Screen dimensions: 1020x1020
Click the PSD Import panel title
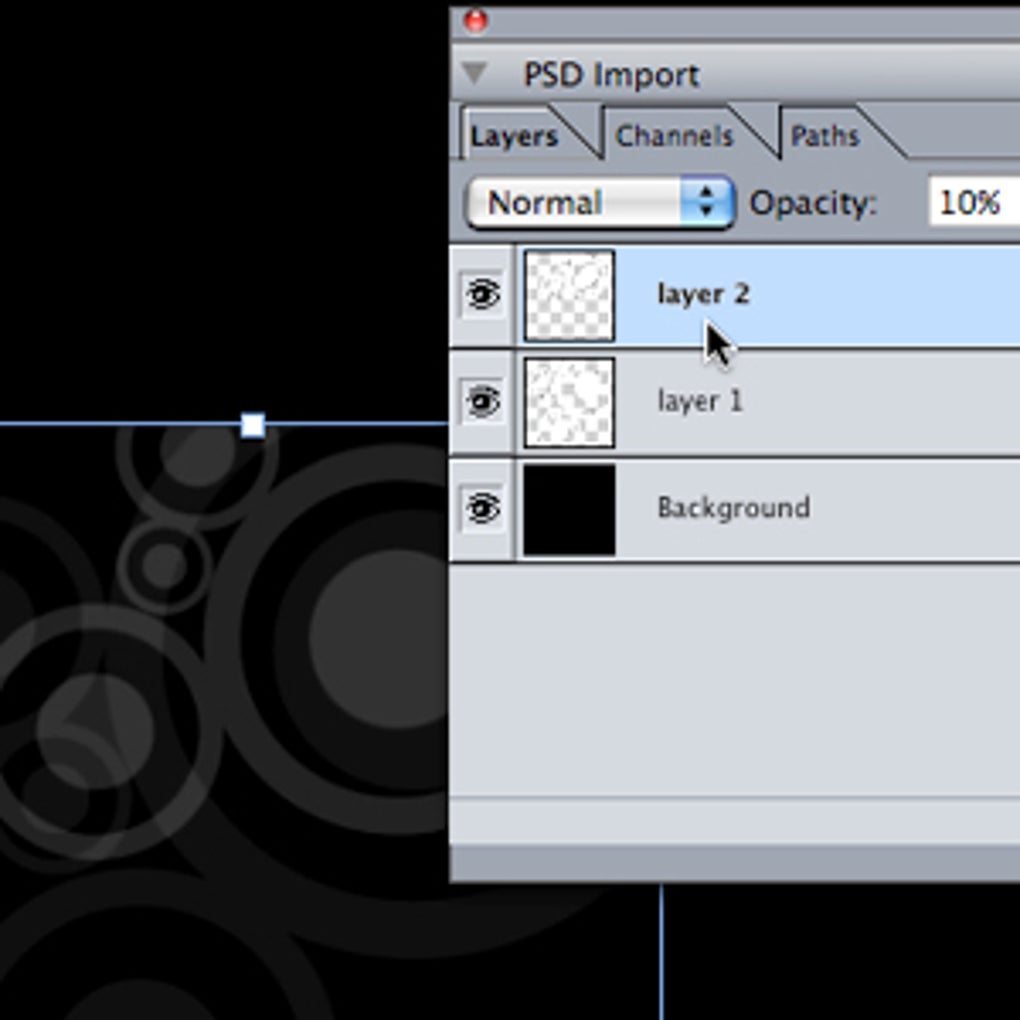tap(611, 75)
